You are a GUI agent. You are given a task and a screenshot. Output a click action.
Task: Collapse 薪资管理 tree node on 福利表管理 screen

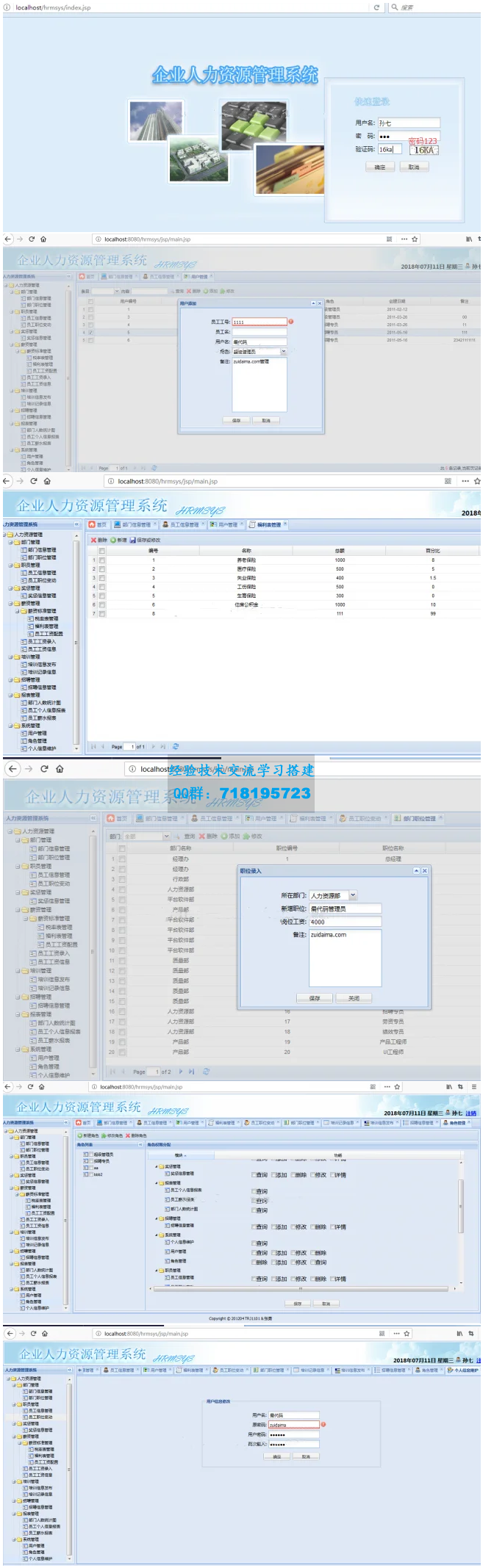pyautogui.click(x=11, y=604)
